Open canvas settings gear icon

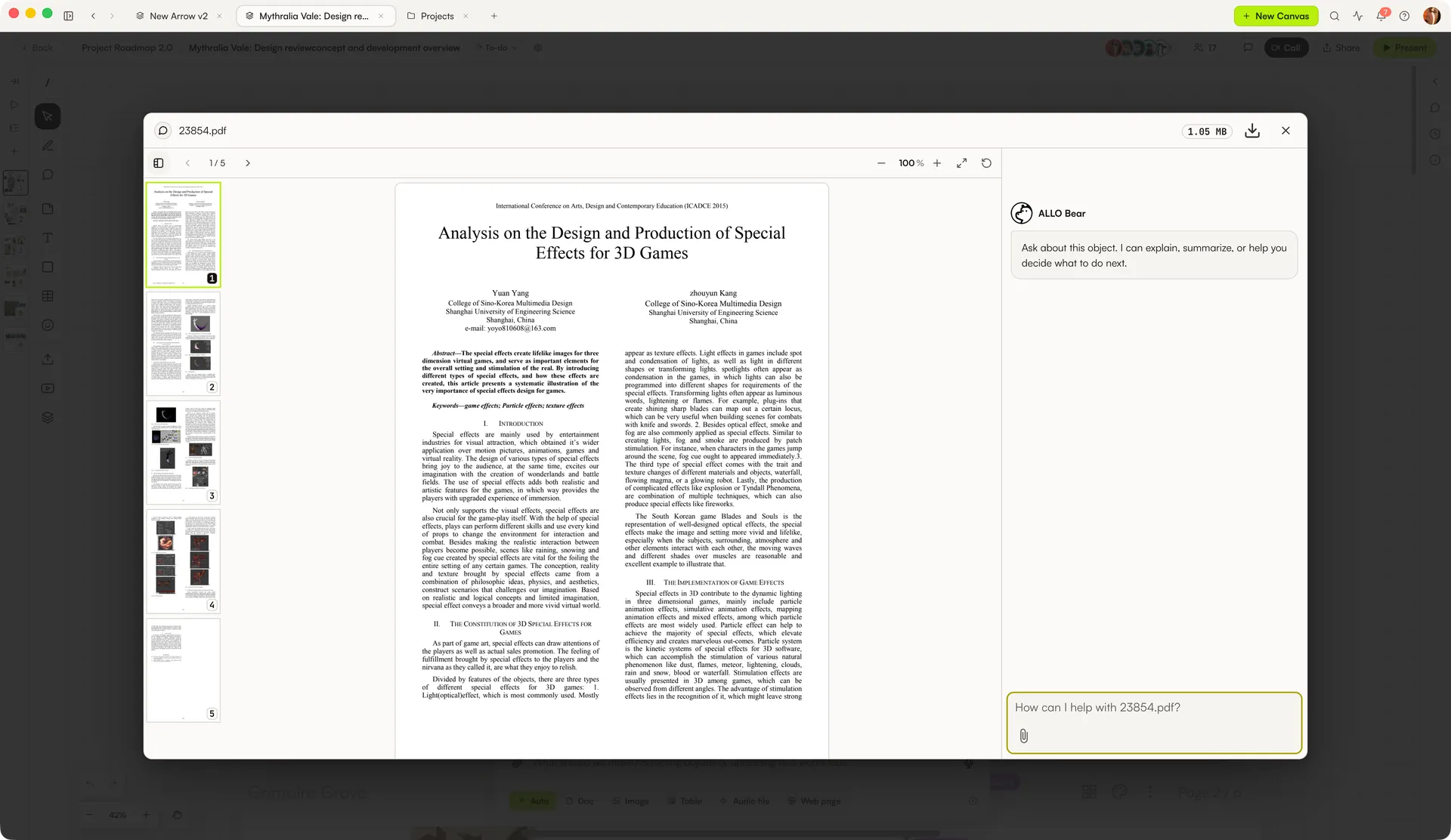click(538, 48)
